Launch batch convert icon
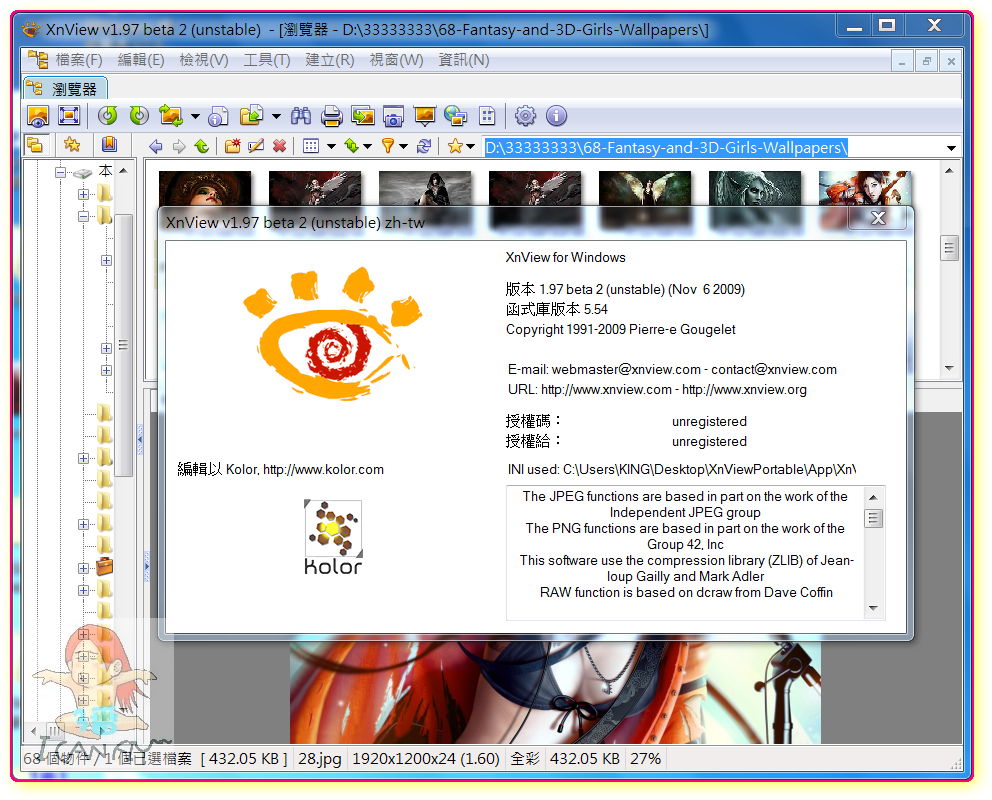 363,116
